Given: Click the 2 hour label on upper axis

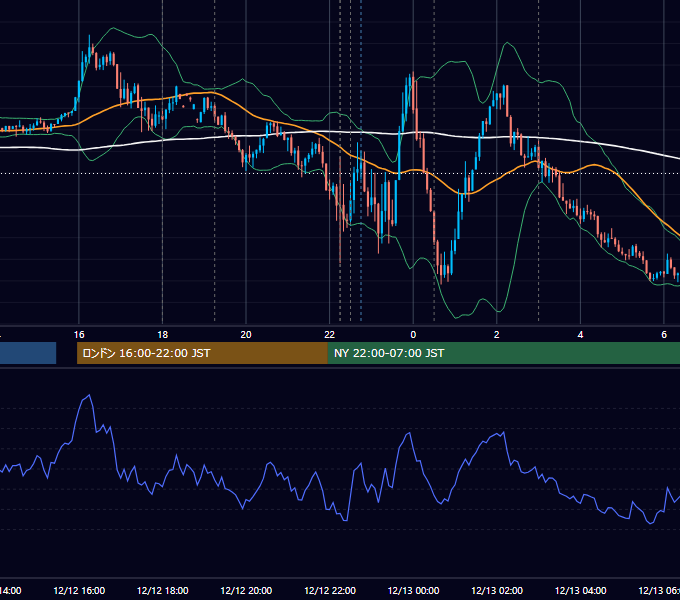Looking at the screenshot, I should (x=497, y=335).
